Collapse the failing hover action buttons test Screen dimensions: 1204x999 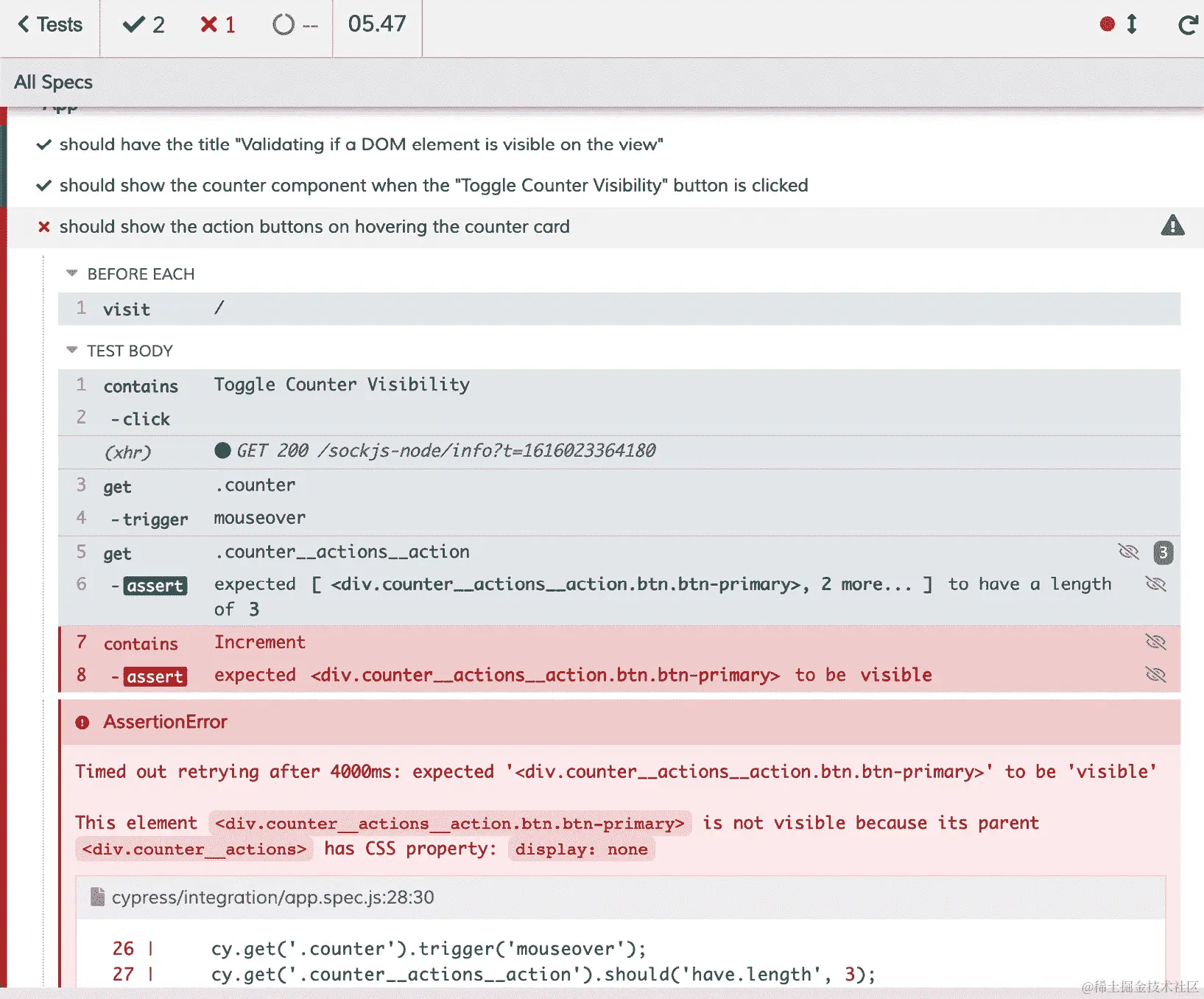pos(314,227)
